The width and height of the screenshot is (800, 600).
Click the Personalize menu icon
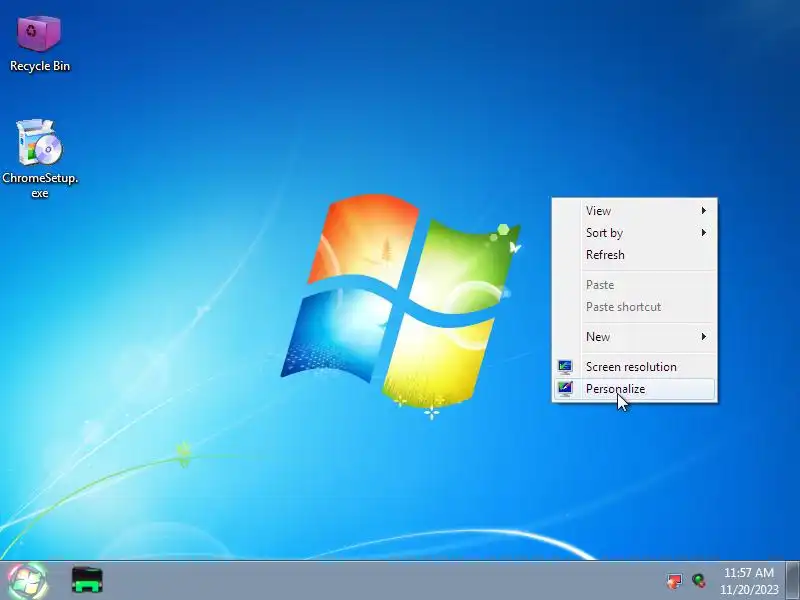click(x=565, y=389)
